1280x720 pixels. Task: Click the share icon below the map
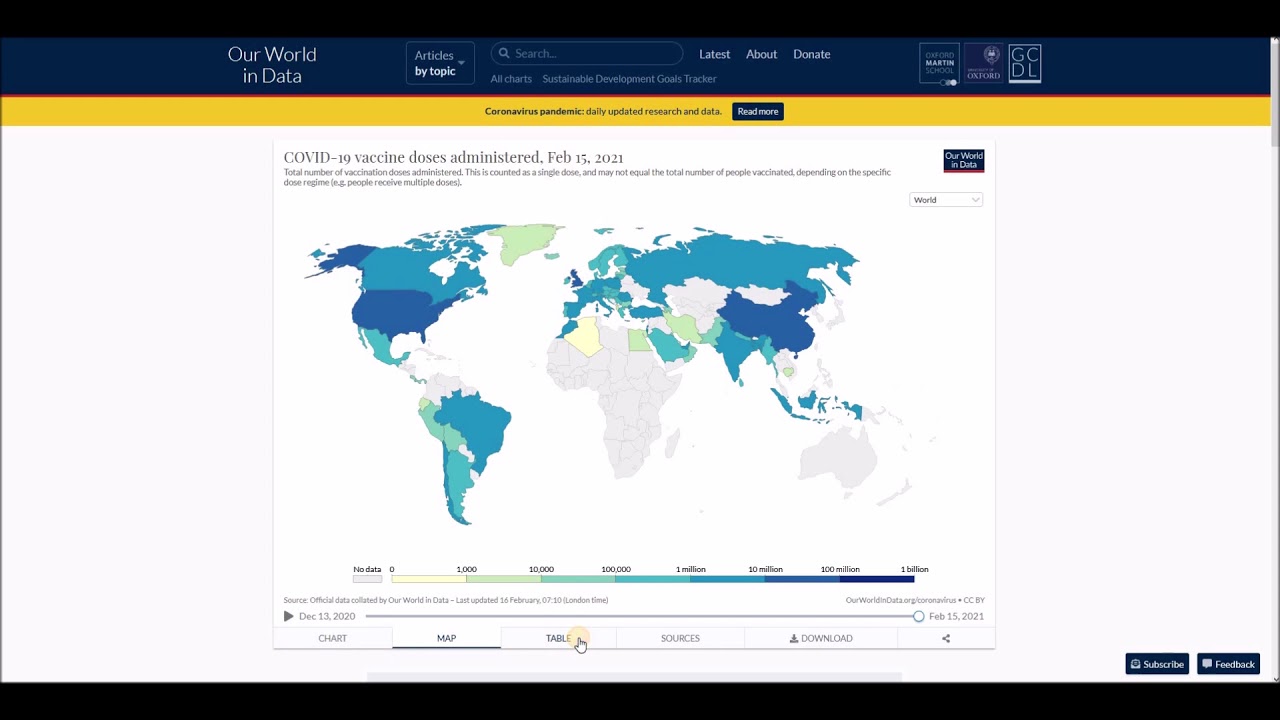click(x=946, y=638)
